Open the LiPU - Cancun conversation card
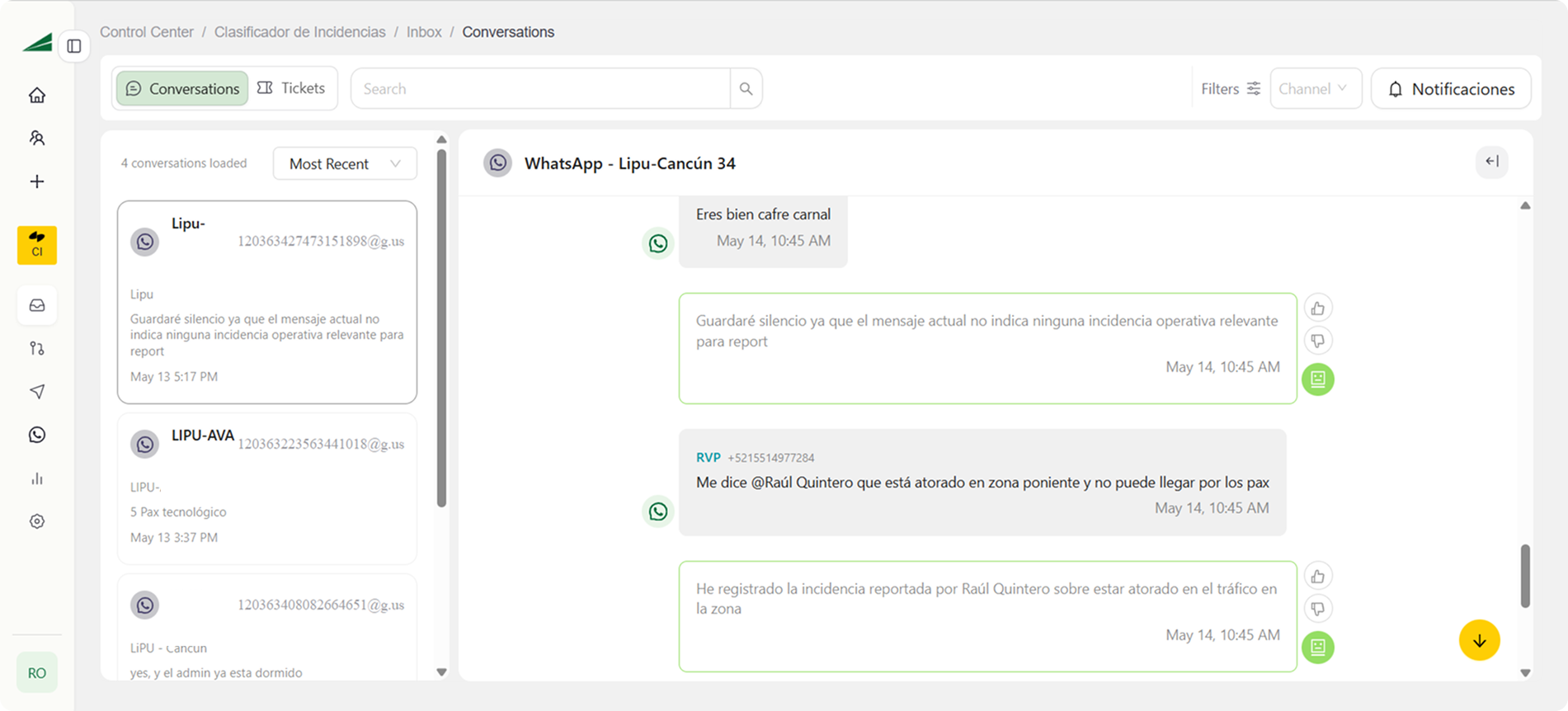This screenshot has width=1568, height=711. coord(267,627)
